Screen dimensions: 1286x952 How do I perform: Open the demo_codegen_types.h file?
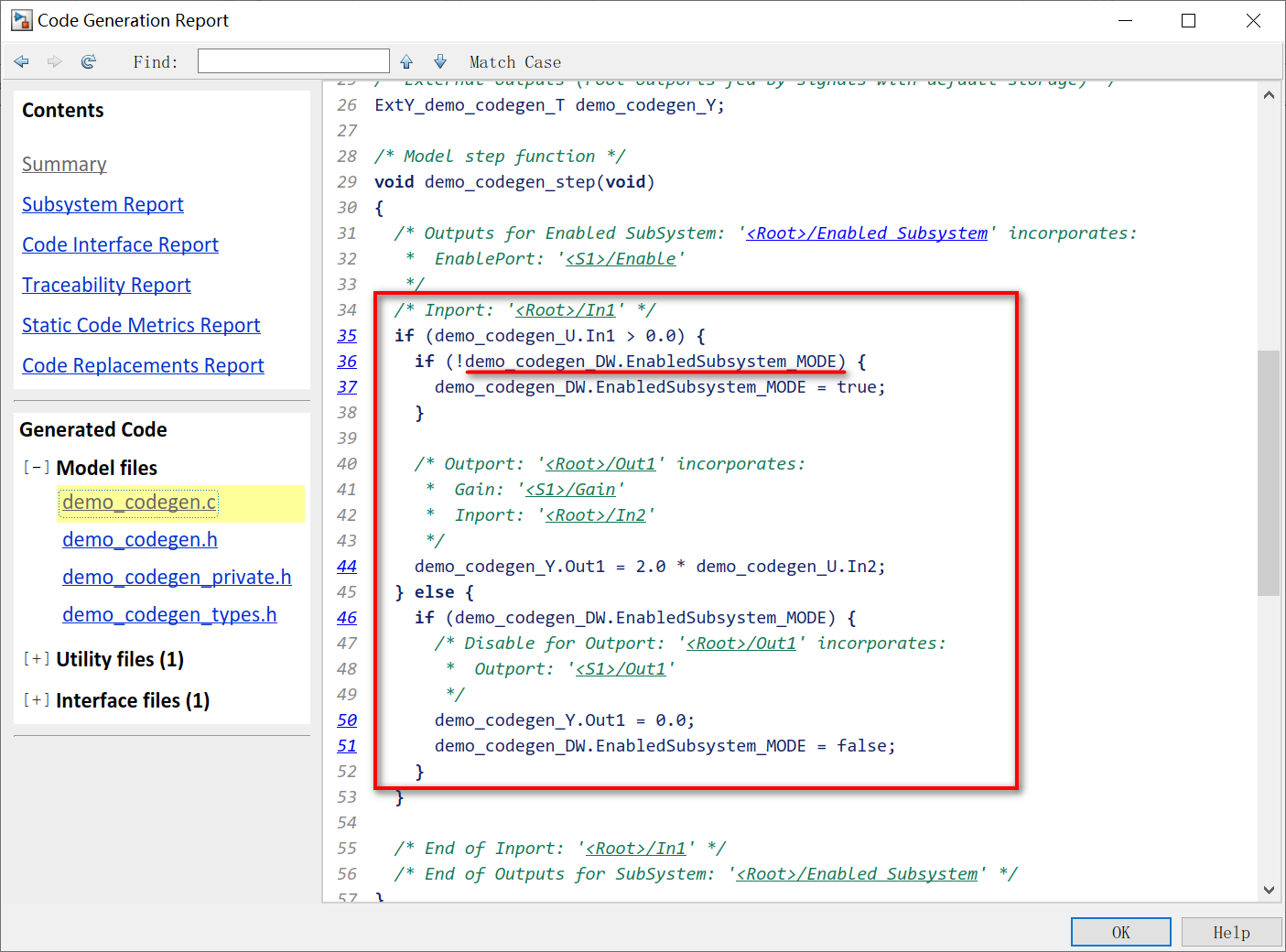point(169,614)
